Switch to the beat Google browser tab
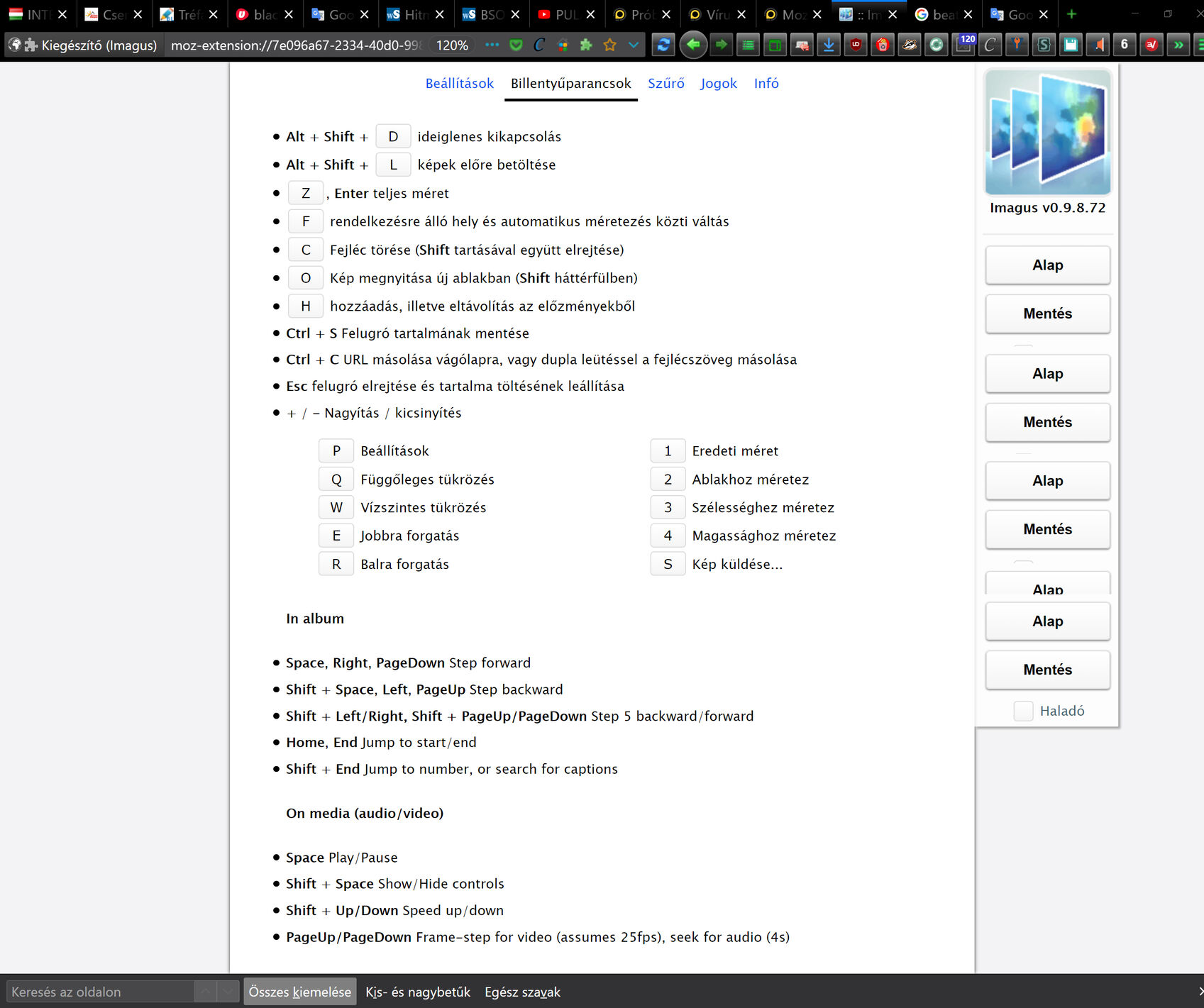1204x1008 pixels. tap(944, 14)
